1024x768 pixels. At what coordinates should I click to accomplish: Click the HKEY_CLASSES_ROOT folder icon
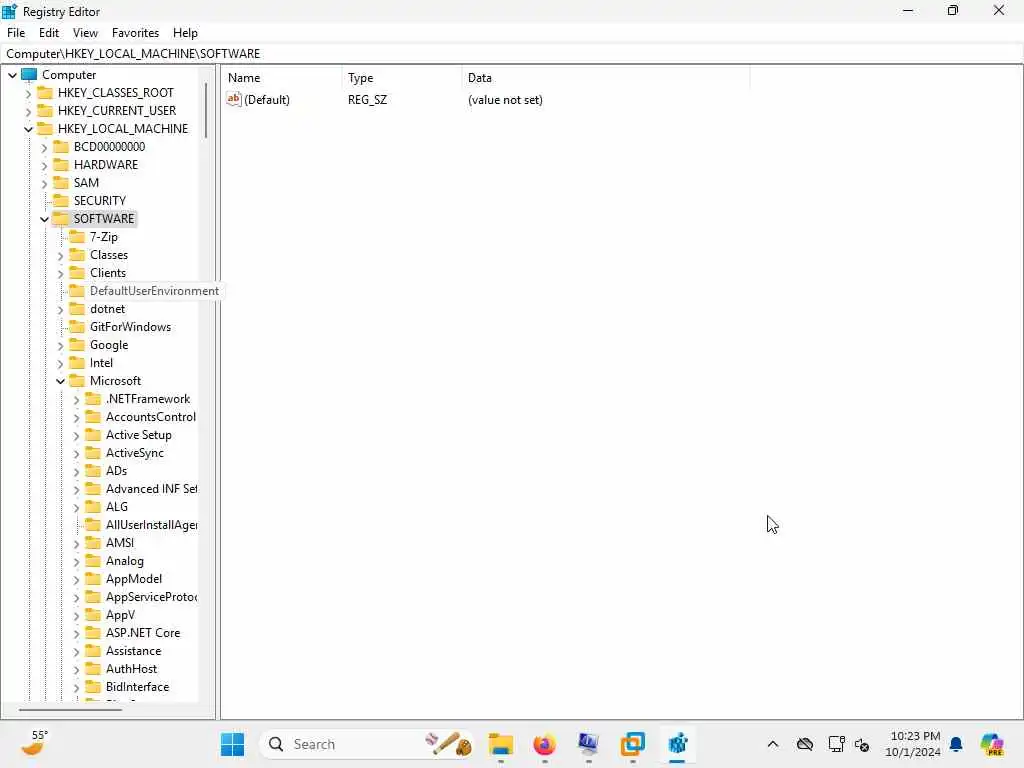coord(45,92)
